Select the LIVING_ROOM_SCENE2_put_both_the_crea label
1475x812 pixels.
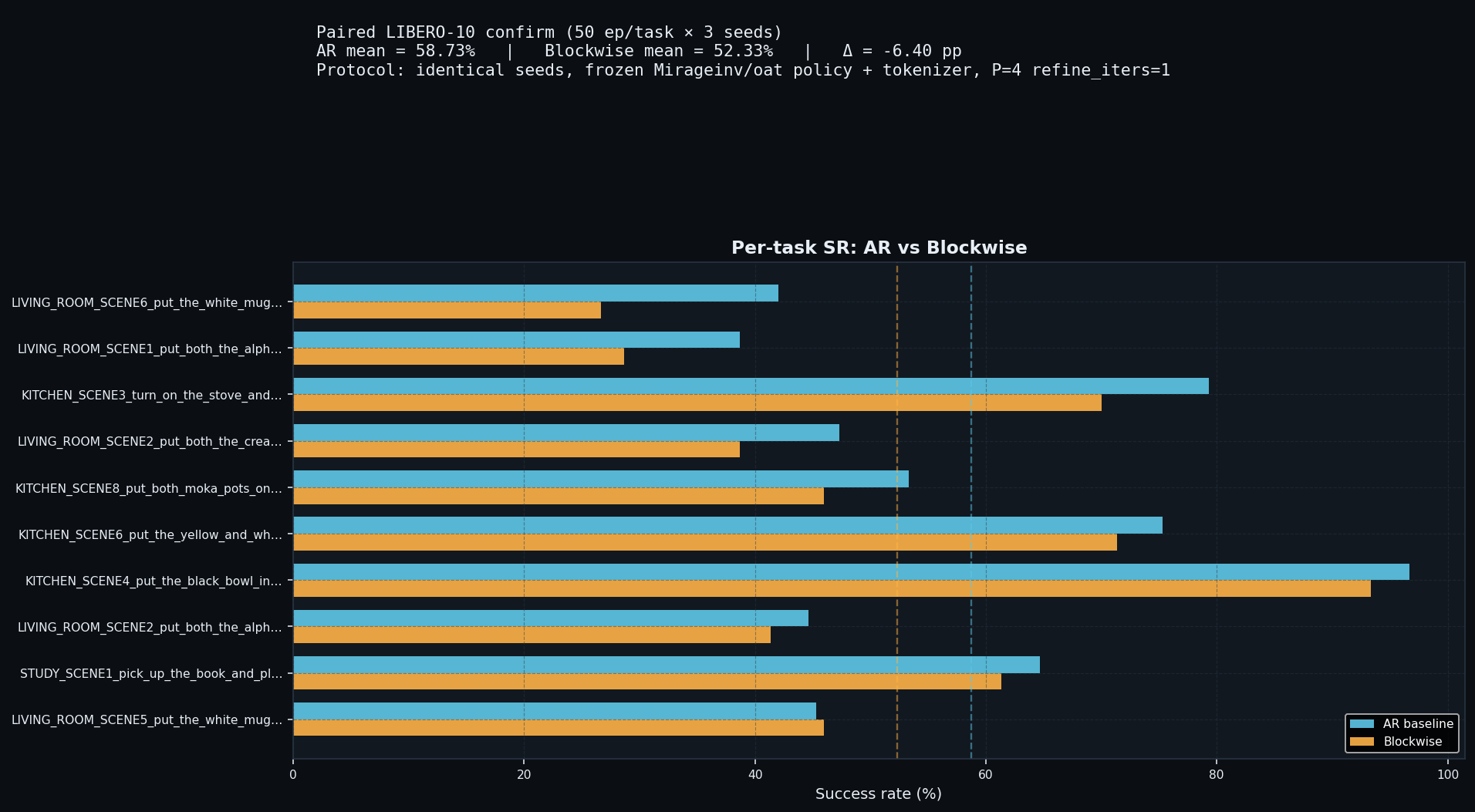click(x=150, y=442)
